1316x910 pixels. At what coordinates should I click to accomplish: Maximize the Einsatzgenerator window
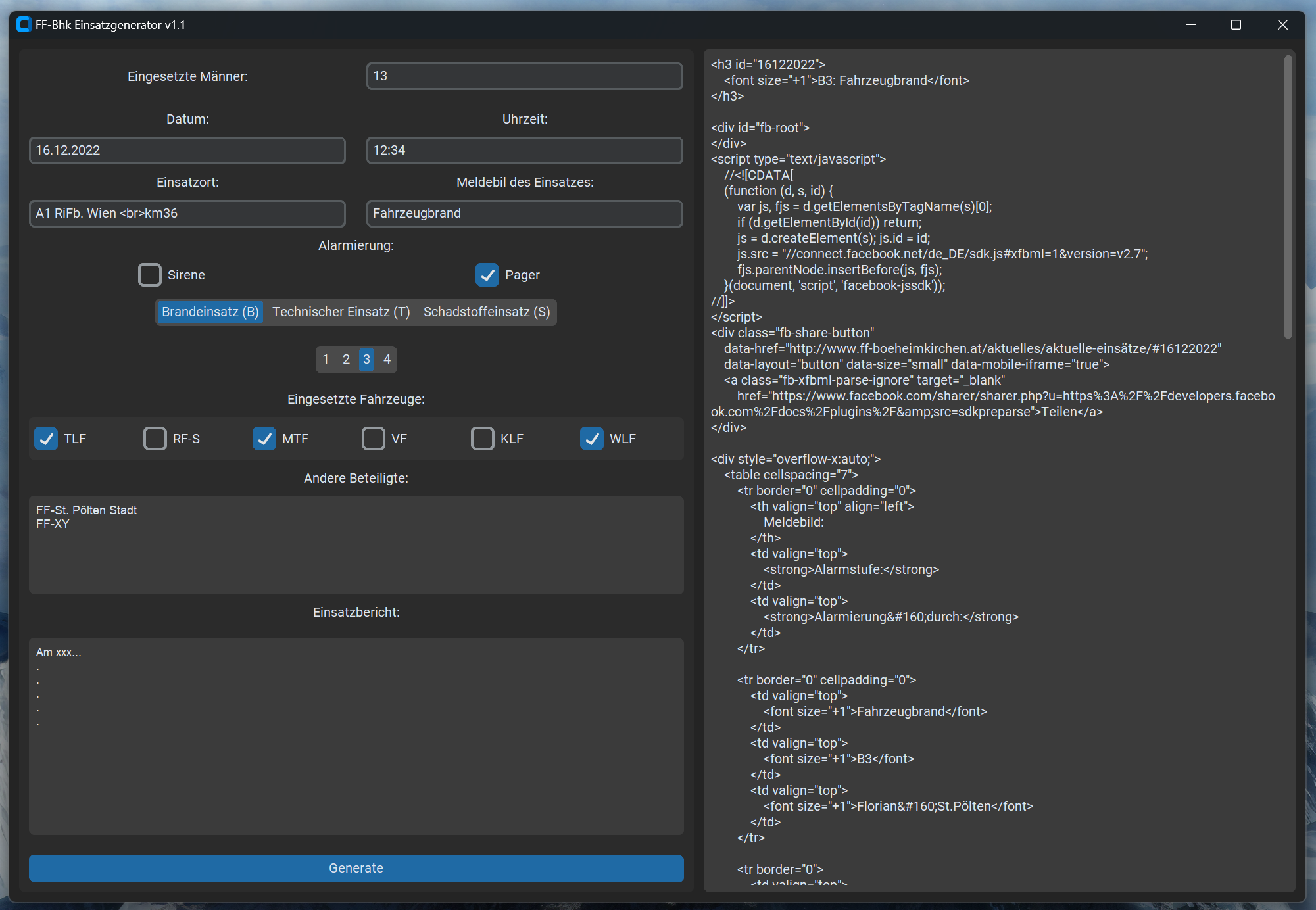pyautogui.click(x=1236, y=25)
